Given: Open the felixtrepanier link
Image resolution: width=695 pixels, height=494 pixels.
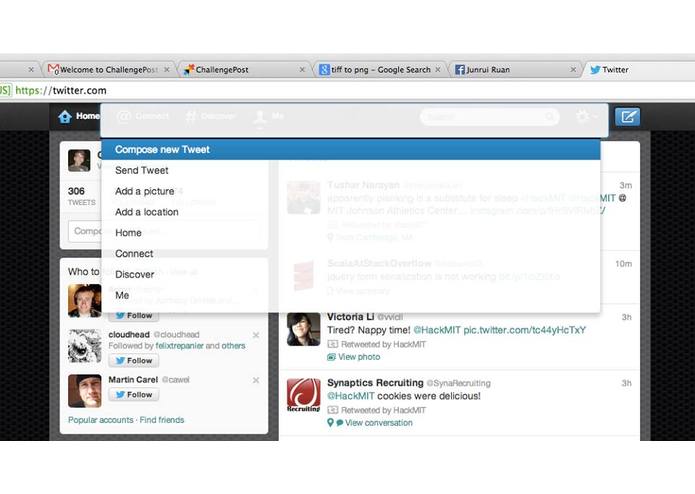Looking at the screenshot, I should (180, 346).
